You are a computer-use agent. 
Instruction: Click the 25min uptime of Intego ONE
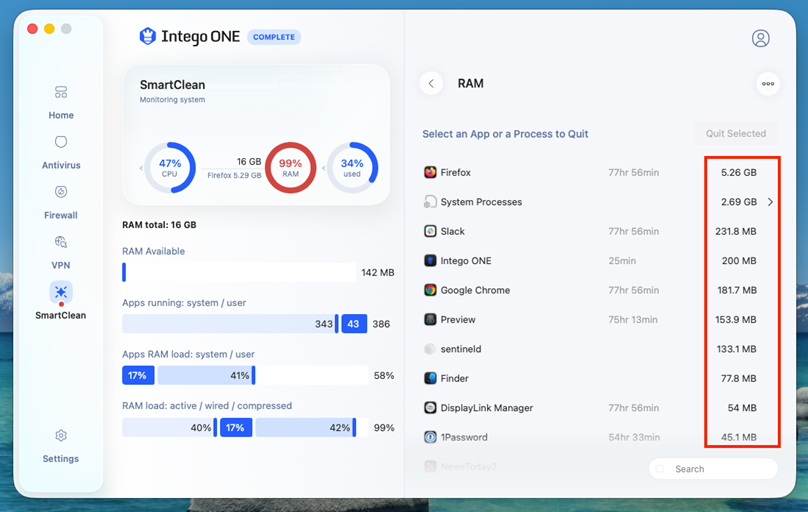622,261
